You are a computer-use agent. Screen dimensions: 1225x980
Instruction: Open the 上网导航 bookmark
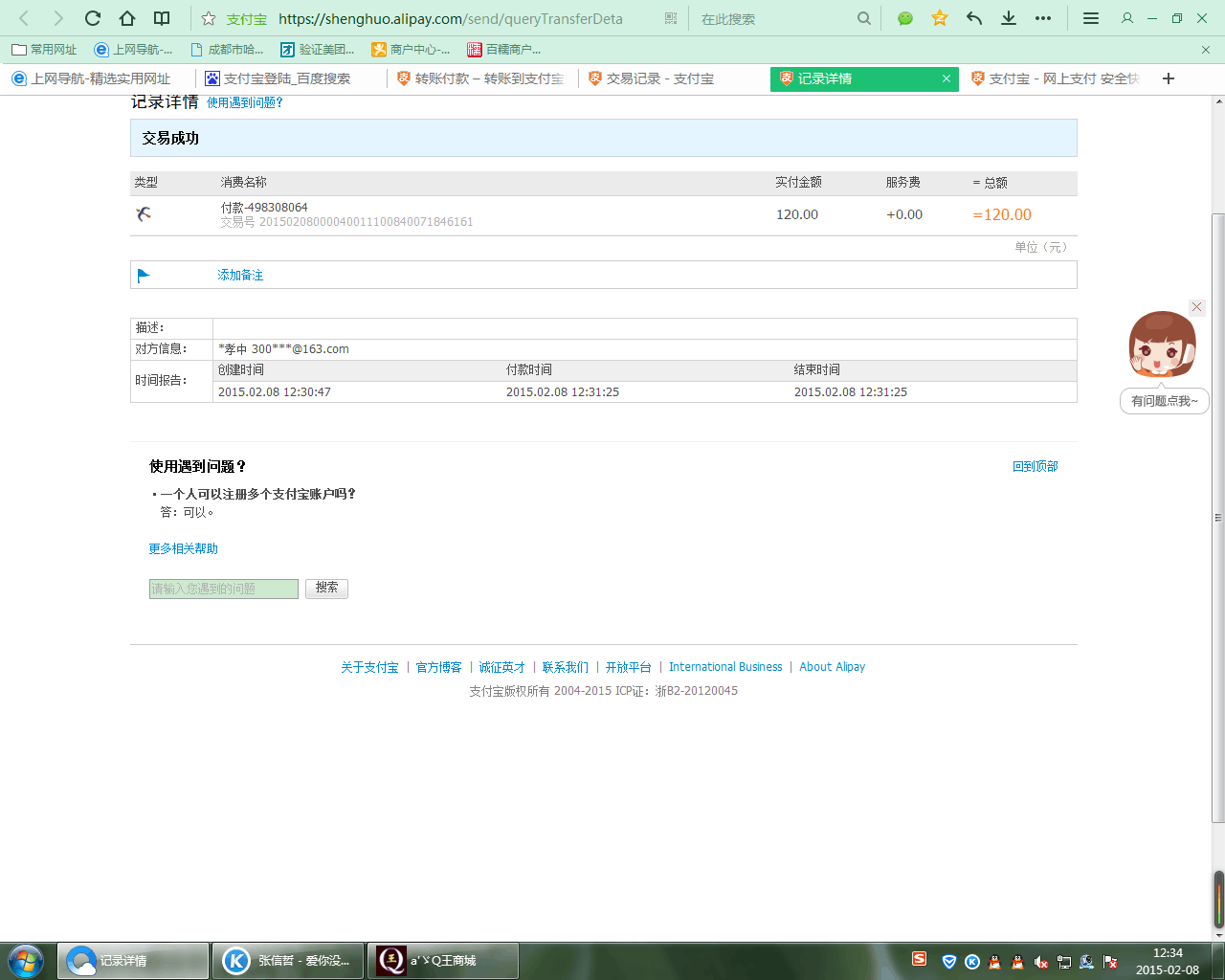point(134,49)
